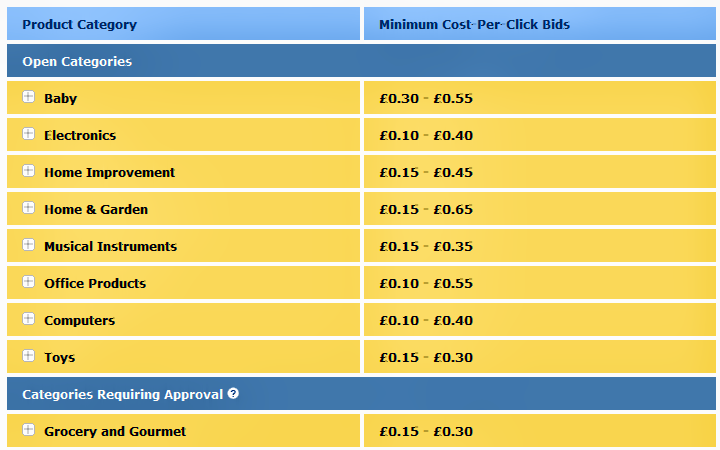Screen dimensions: 720x450
Task: Expand the Computers category
Action: pyautogui.click(x=28, y=320)
